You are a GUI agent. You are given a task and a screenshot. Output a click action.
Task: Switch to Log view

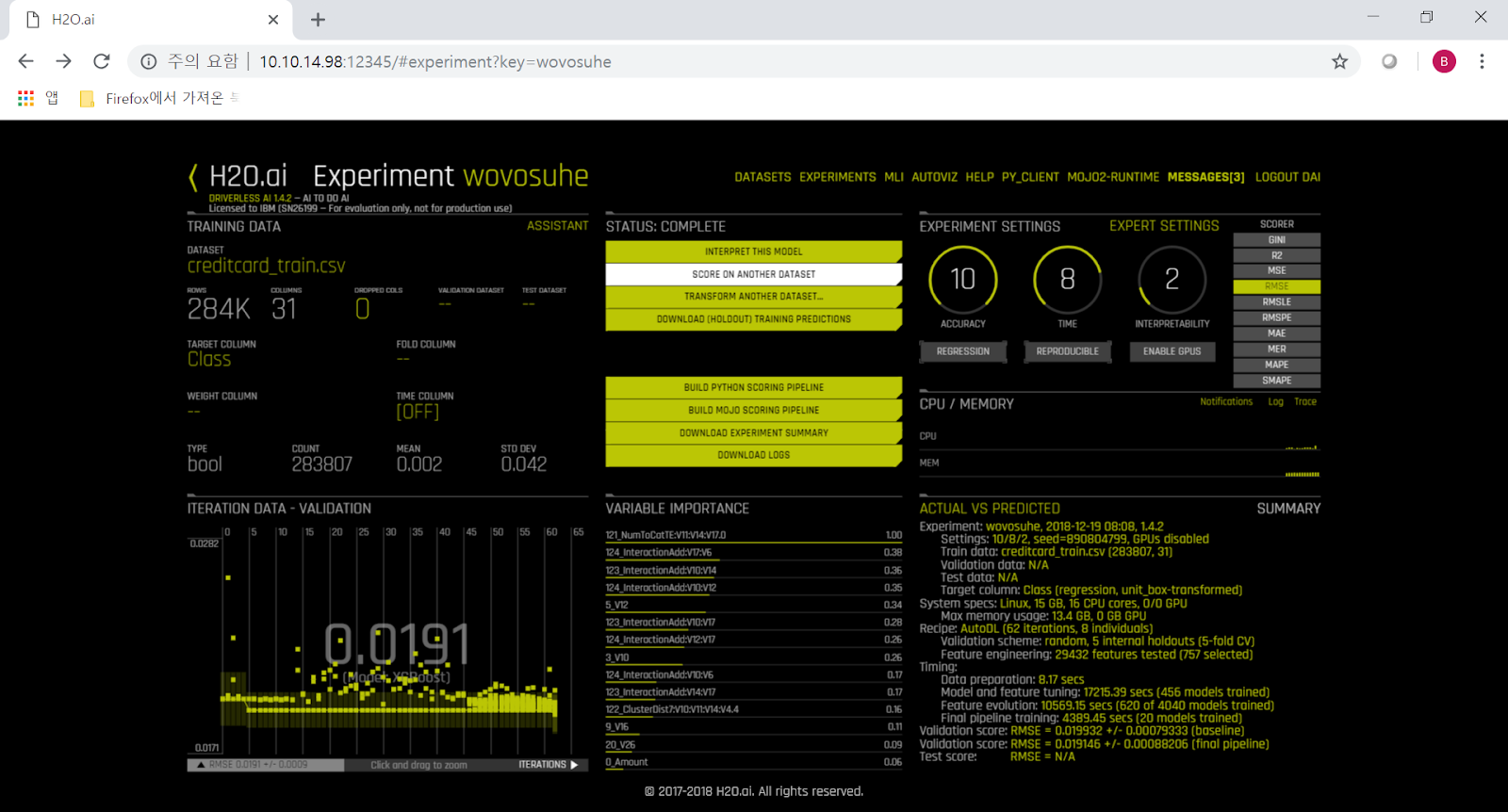tap(1275, 402)
